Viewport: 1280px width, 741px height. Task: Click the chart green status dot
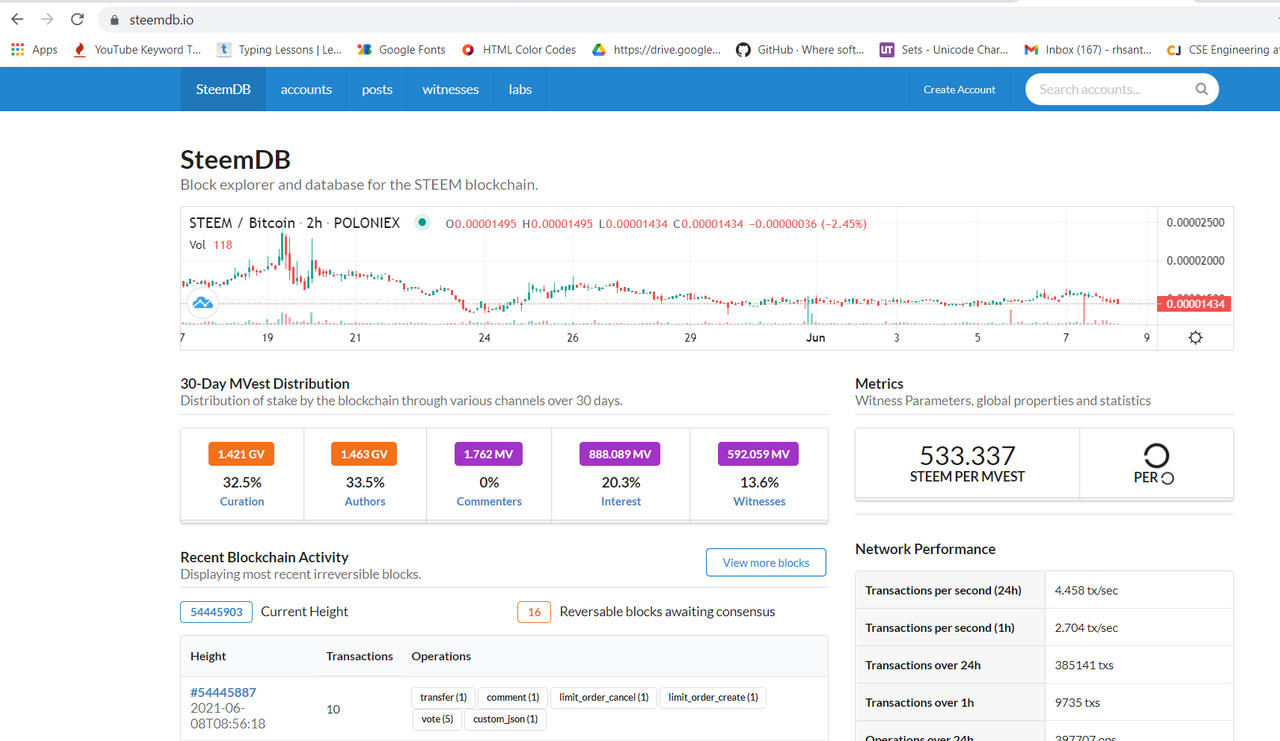click(422, 222)
